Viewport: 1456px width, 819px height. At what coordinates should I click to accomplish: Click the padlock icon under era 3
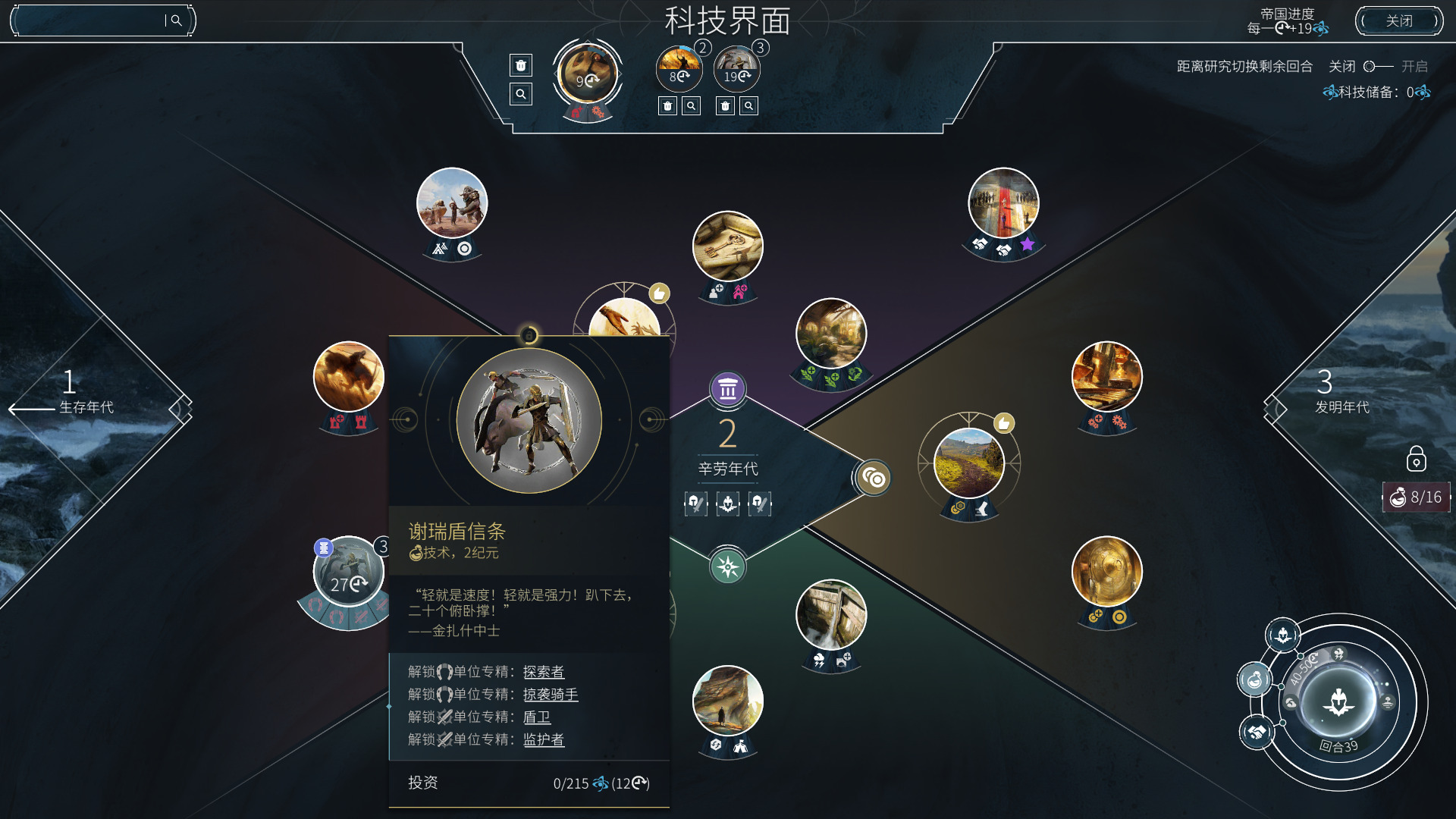click(x=1416, y=459)
